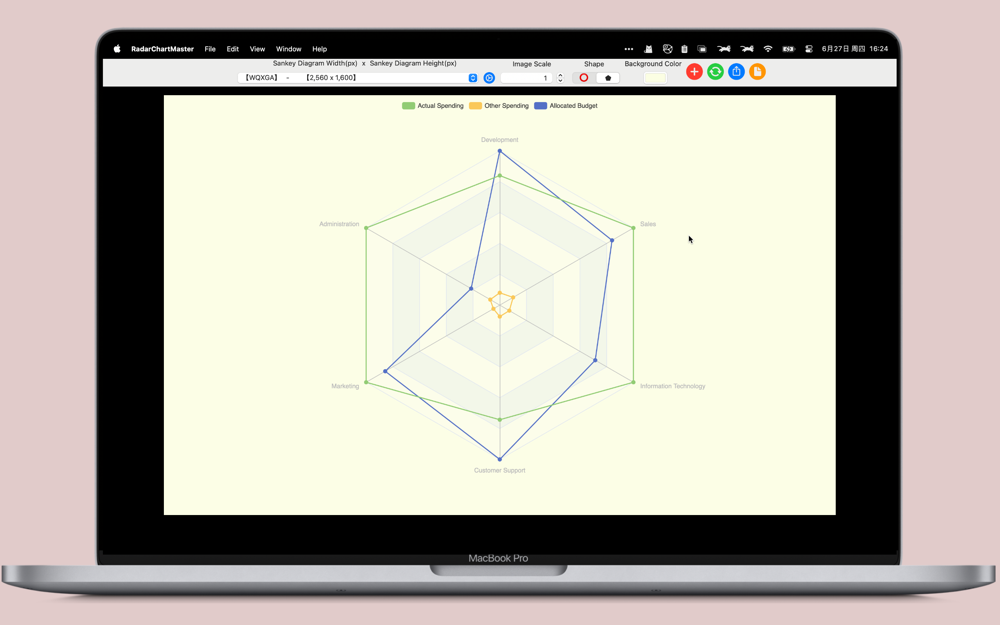
Task: Open the Window menu
Action: tap(288, 49)
